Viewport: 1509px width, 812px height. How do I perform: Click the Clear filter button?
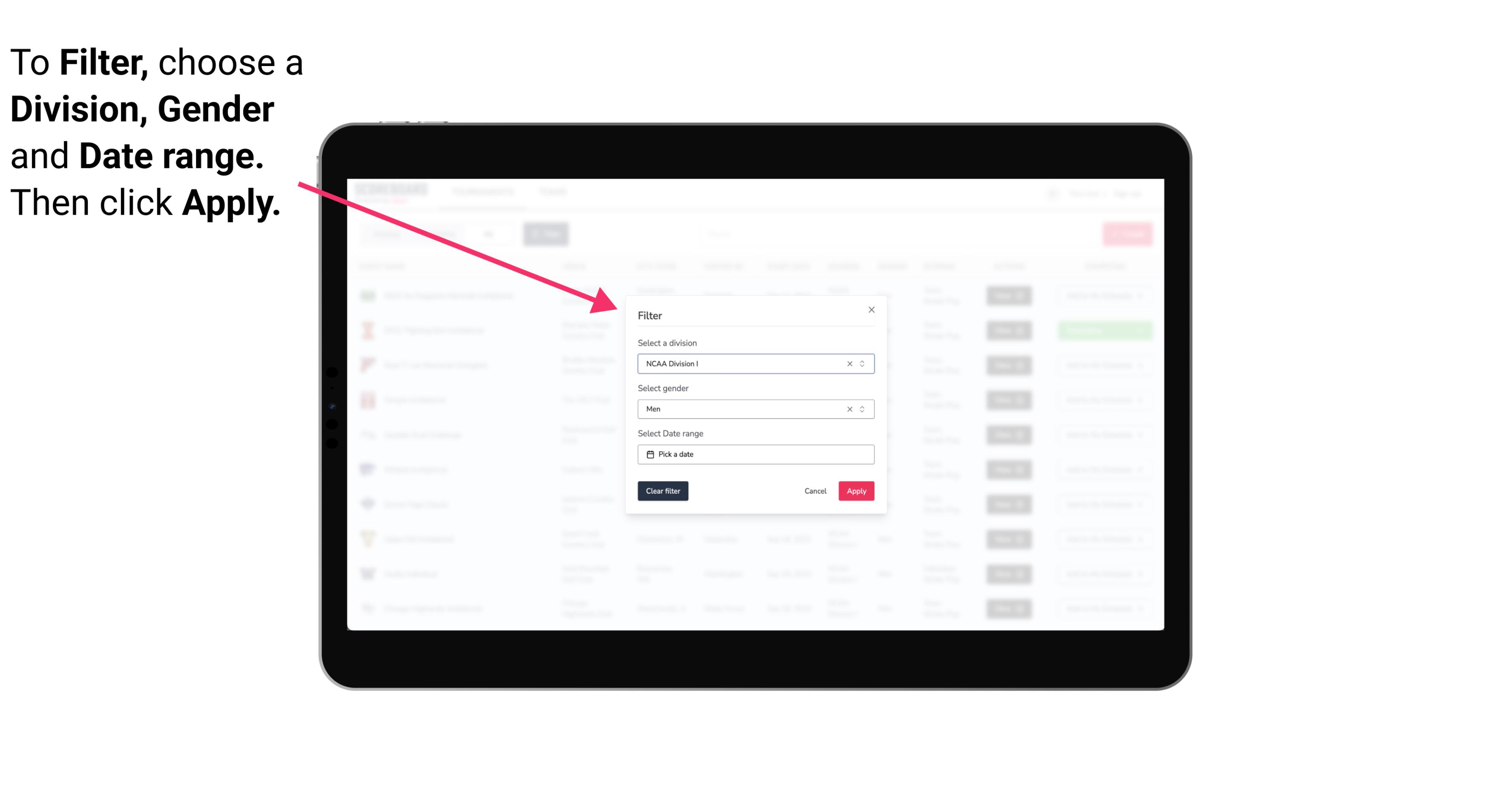click(x=662, y=491)
